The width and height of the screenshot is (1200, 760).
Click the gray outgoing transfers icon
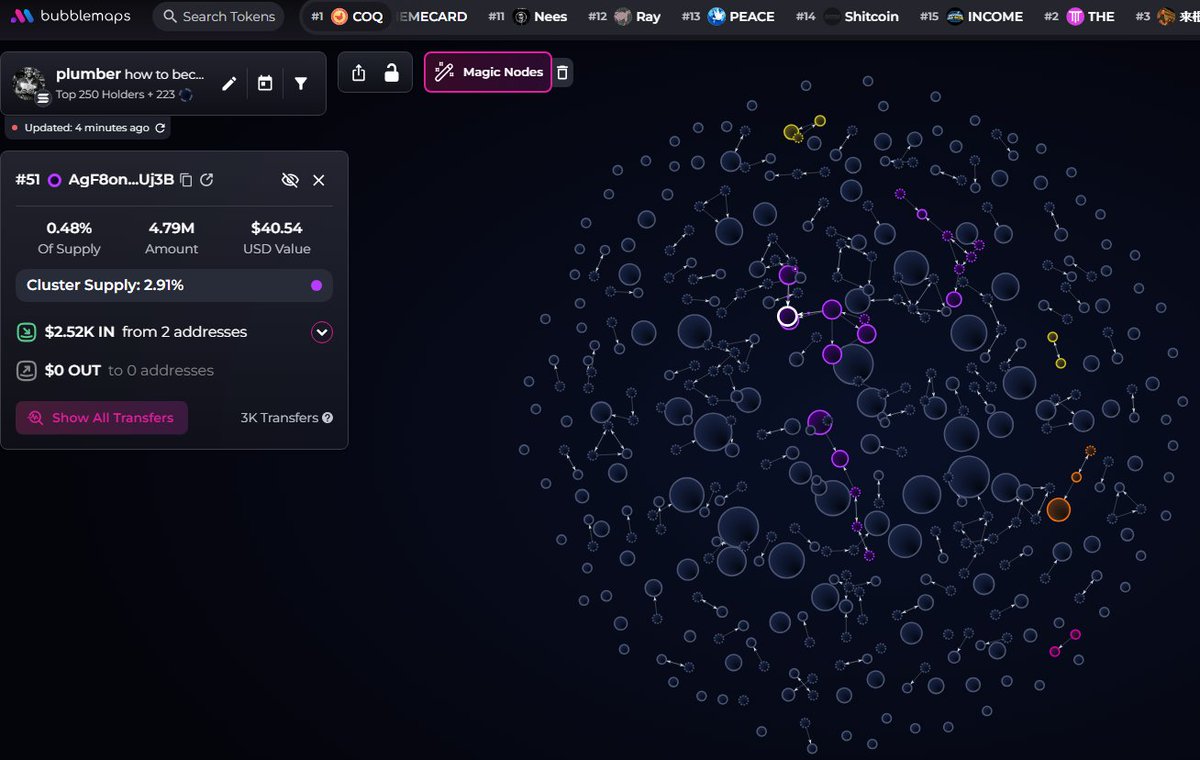[x=27, y=371]
